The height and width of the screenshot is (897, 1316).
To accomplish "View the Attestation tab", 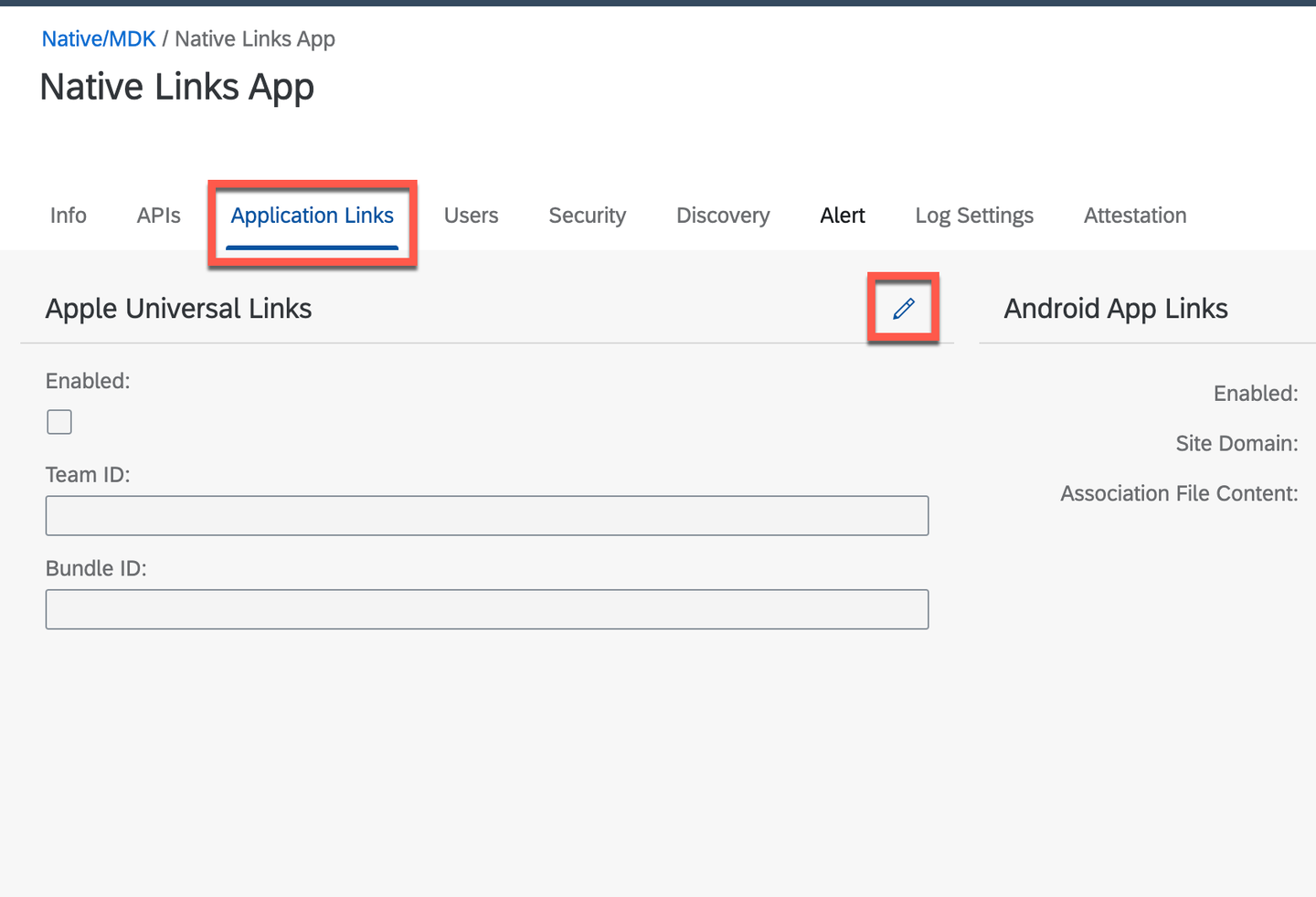I will 1135,216.
